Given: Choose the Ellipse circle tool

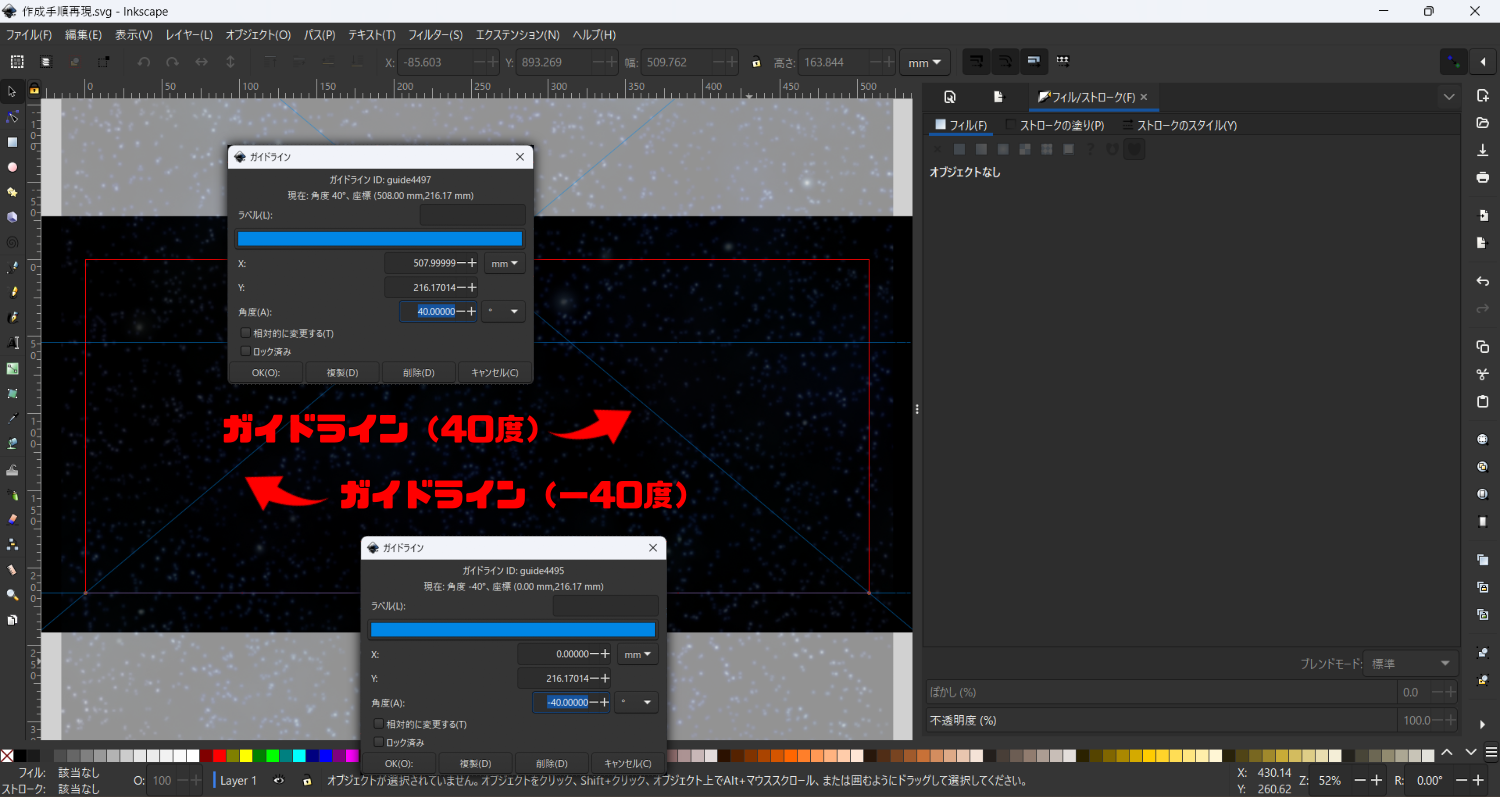Looking at the screenshot, I should 12,167.
